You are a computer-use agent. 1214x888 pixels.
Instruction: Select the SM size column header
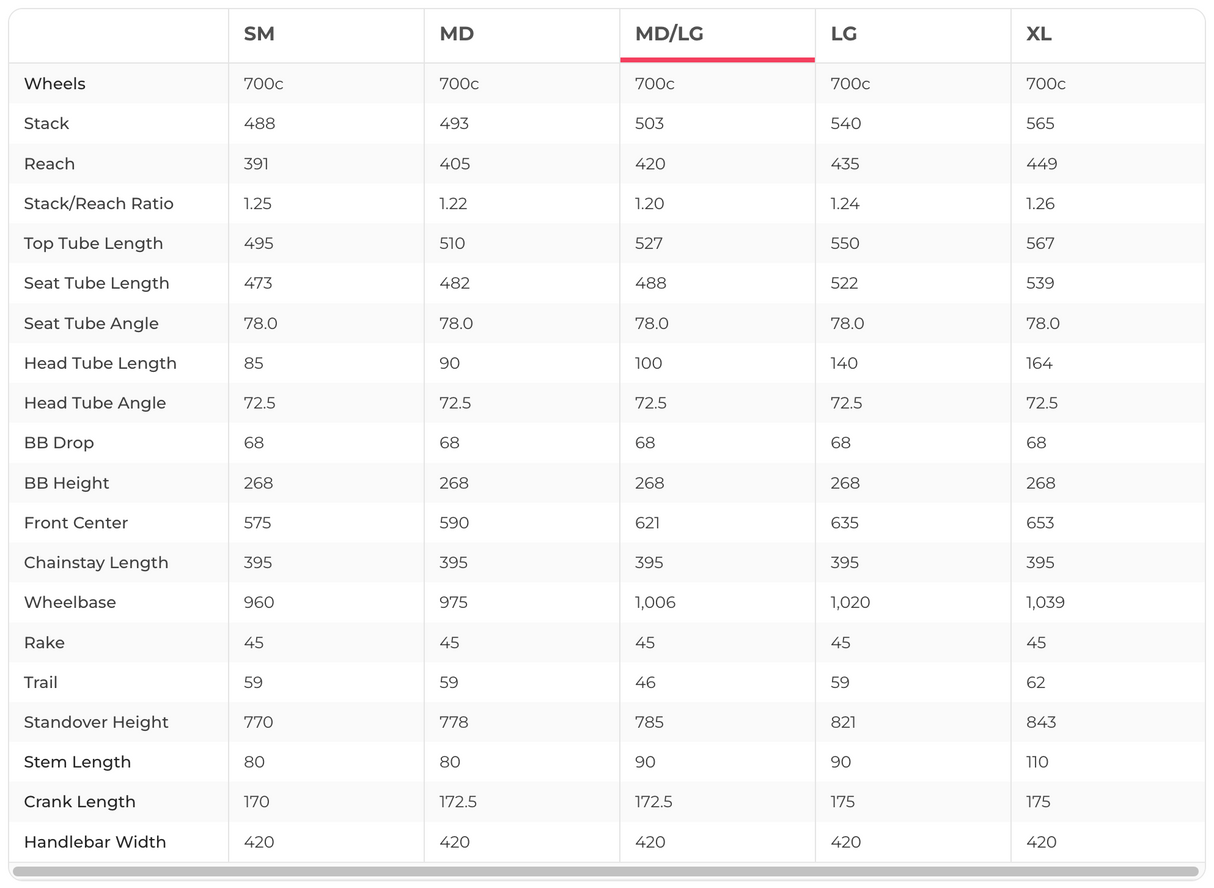point(259,34)
